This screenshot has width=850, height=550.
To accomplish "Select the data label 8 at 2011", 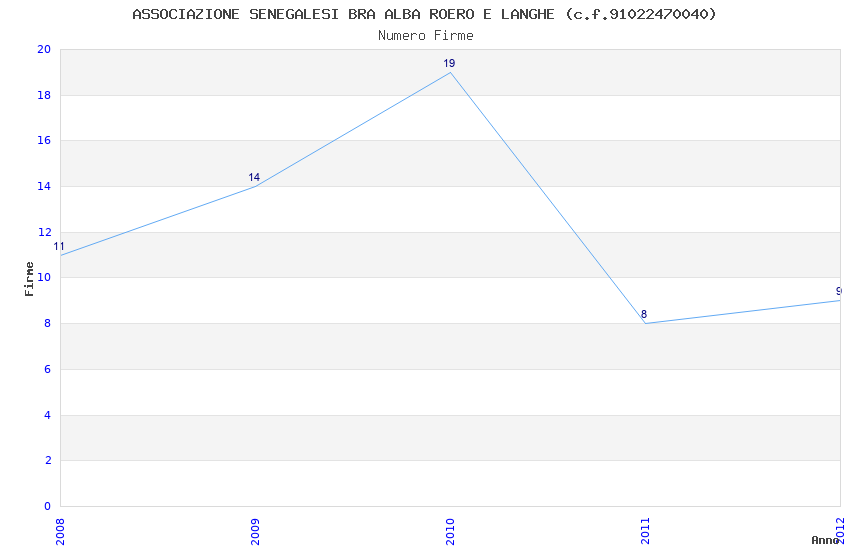I will [x=644, y=314].
